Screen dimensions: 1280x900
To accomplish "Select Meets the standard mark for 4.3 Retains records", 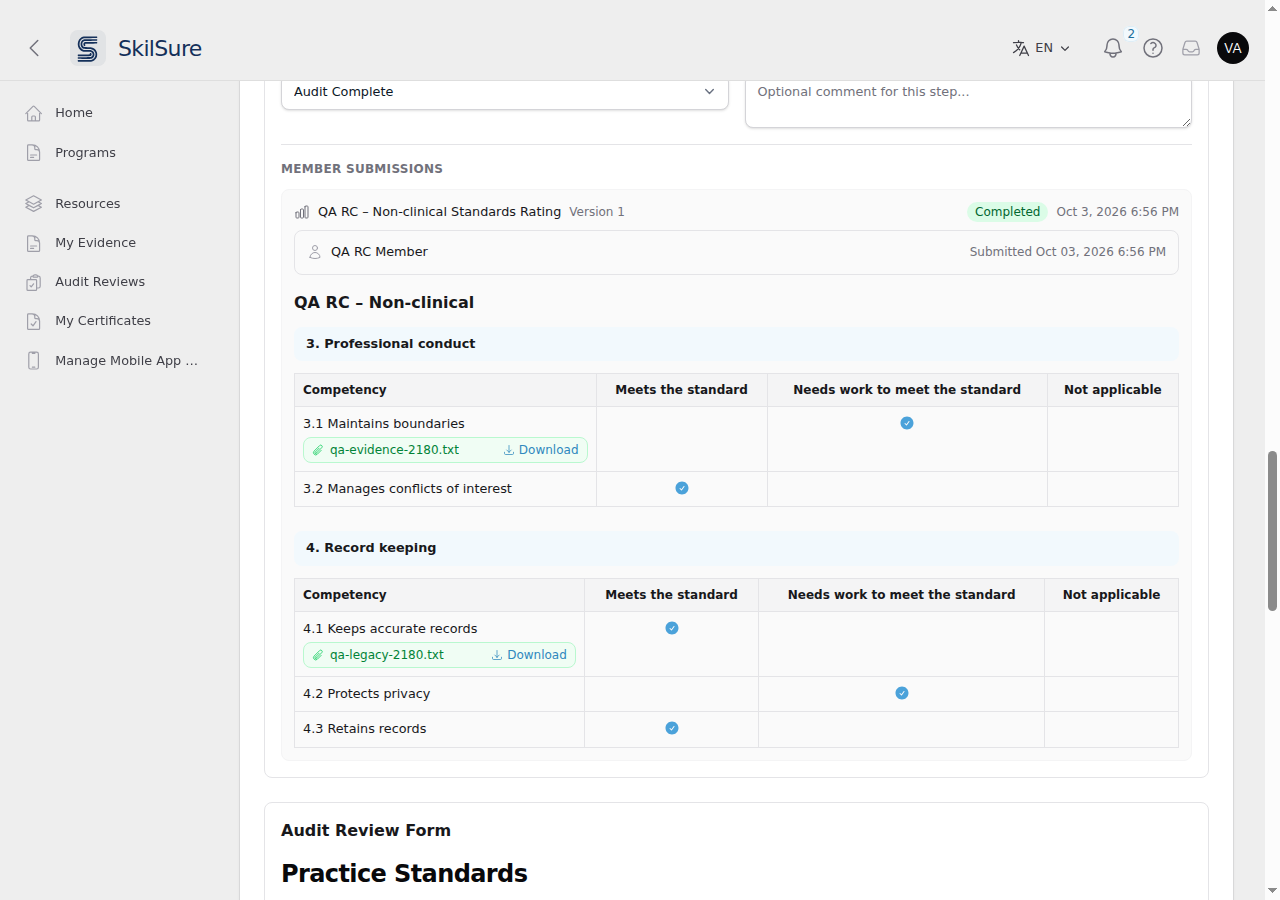I will [672, 728].
